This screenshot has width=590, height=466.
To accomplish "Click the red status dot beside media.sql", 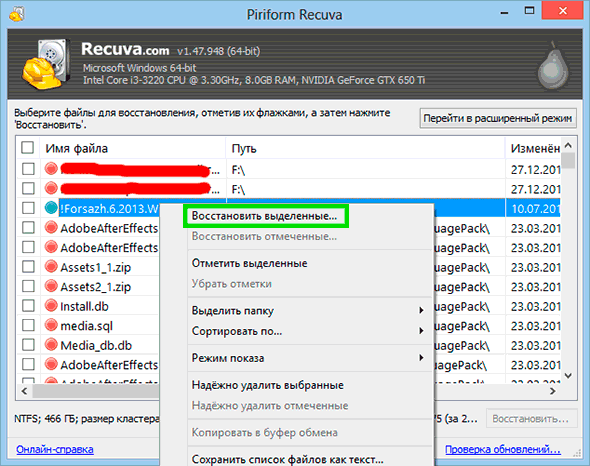I will (x=51, y=325).
